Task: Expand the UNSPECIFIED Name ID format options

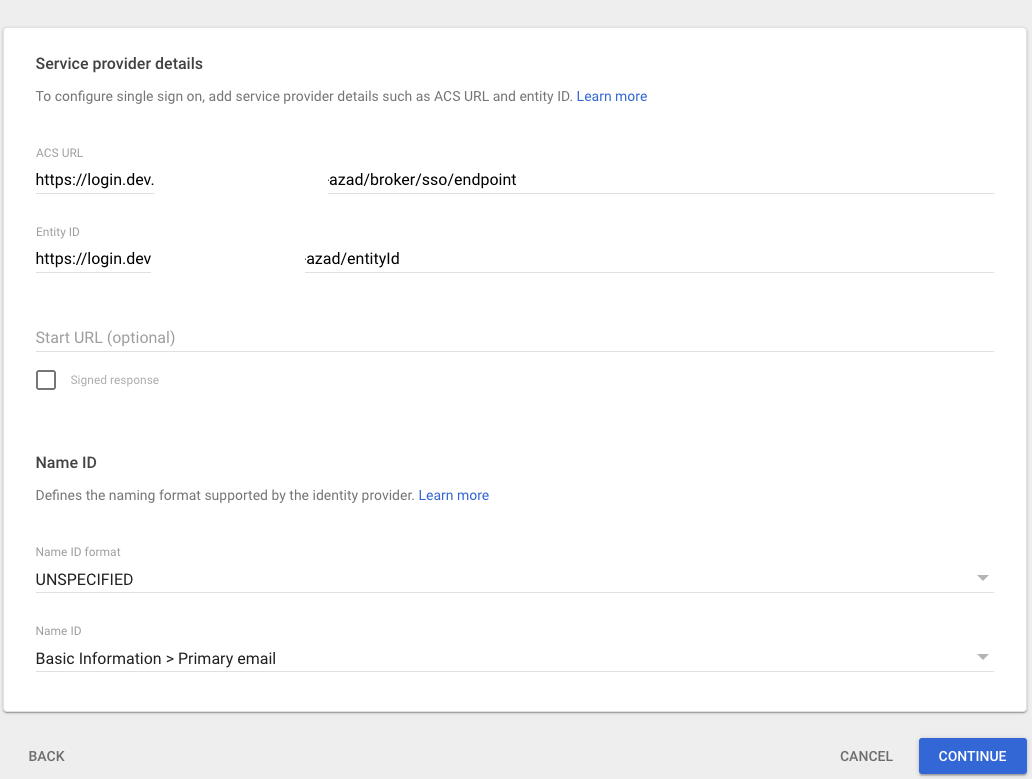Action: (983, 577)
